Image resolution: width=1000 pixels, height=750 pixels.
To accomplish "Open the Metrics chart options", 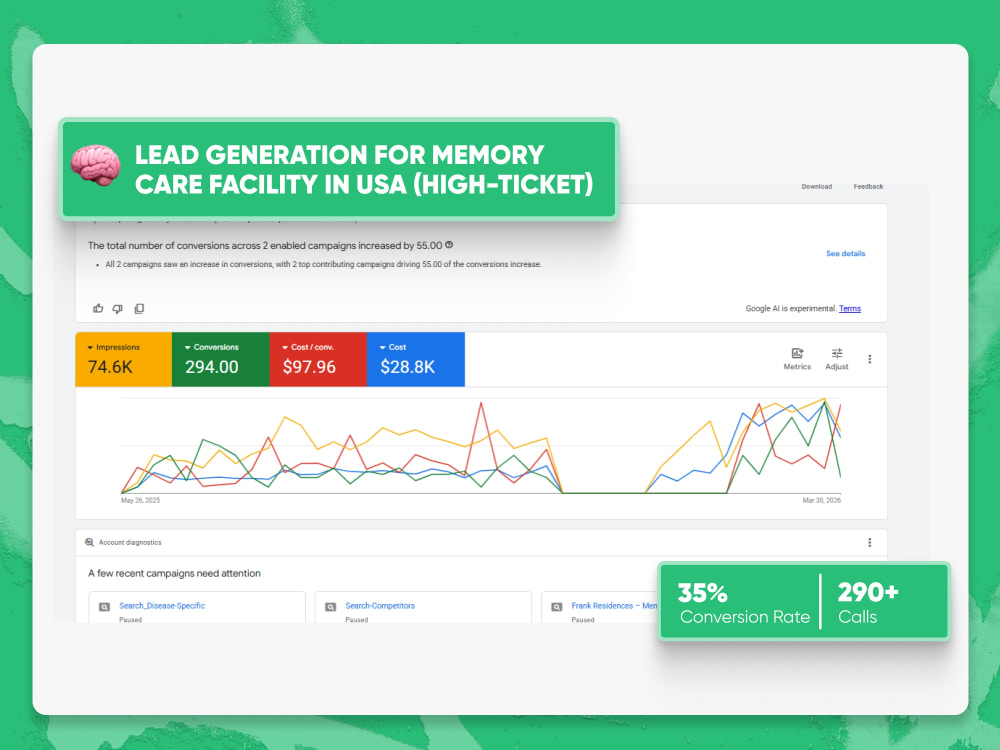I will click(x=797, y=359).
